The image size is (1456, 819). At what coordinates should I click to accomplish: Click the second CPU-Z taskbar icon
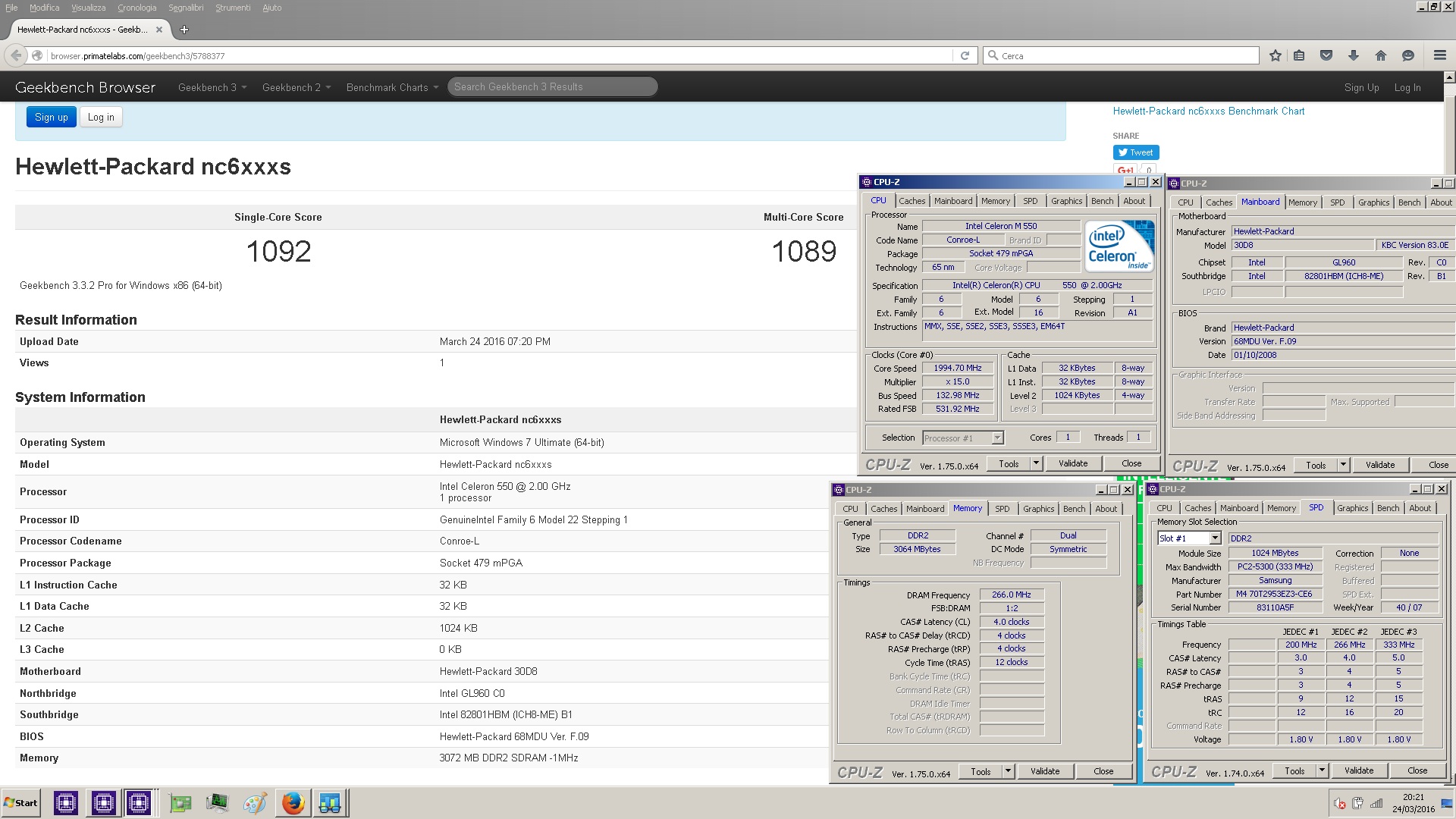coord(102,802)
